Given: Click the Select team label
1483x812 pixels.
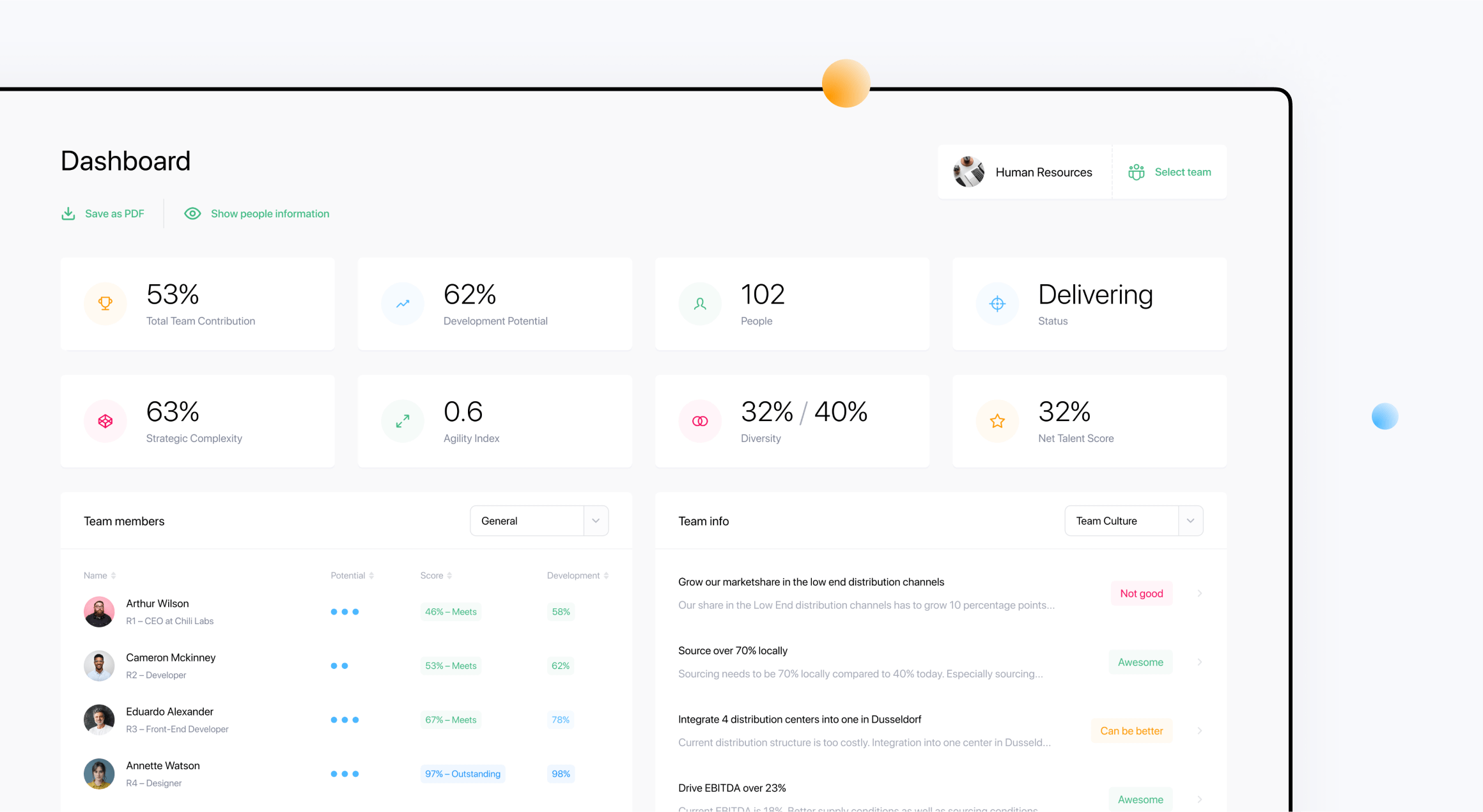Looking at the screenshot, I should point(1183,172).
